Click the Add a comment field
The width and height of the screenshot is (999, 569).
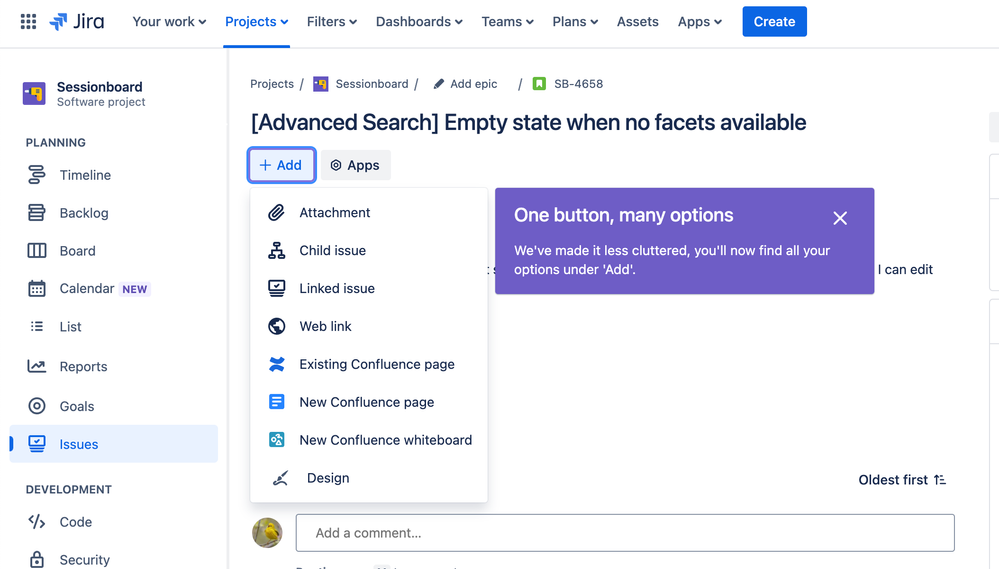click(x=625, y=533)
